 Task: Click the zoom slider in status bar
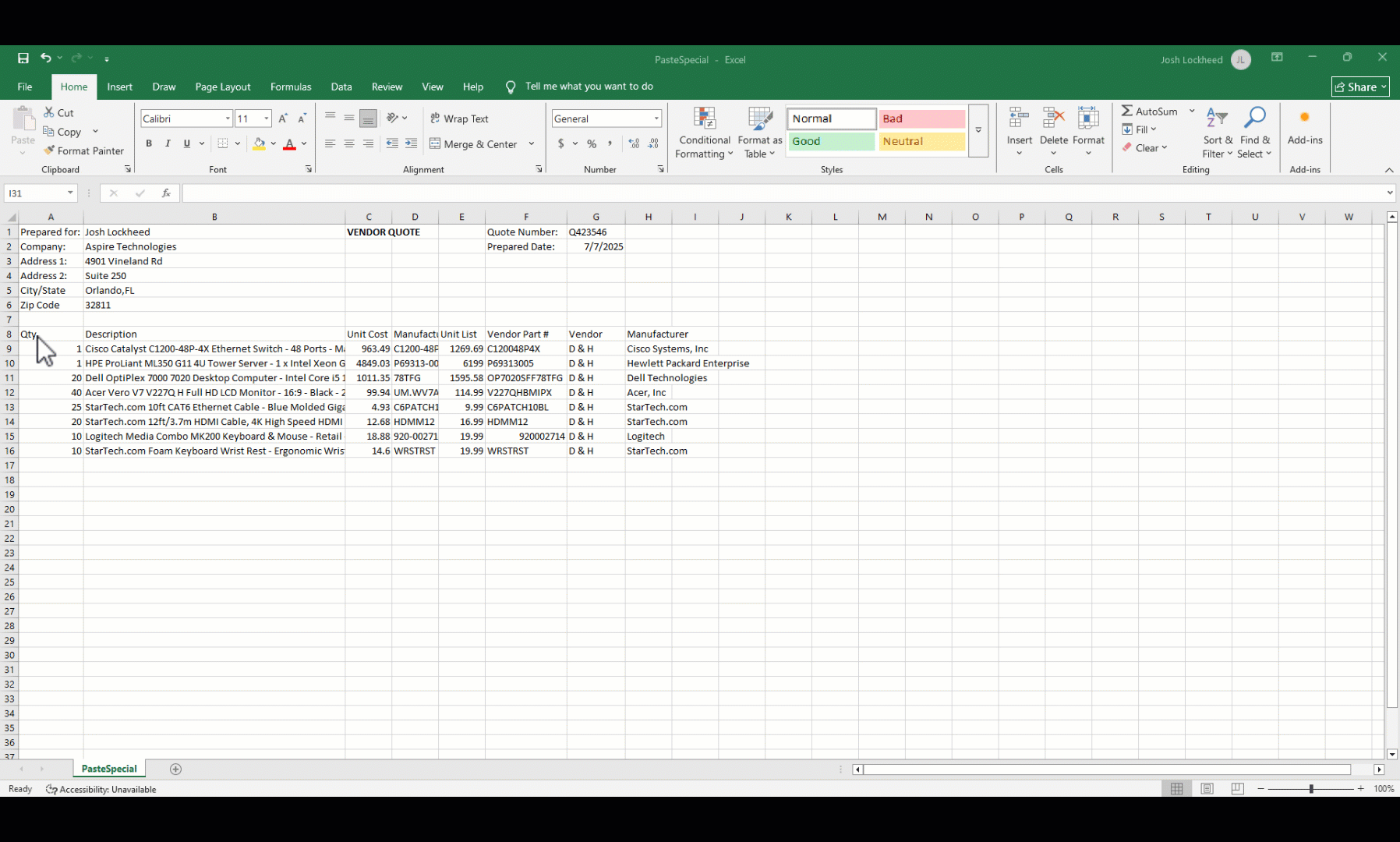pyautogui.click(x=1311, y=789)
